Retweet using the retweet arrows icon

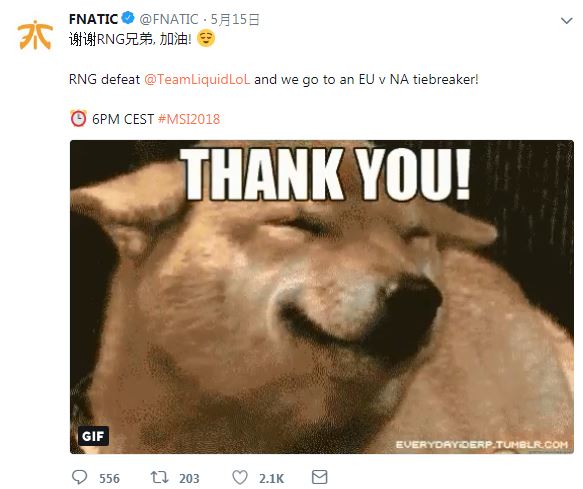pyautogui.click(x=160, y=477)
